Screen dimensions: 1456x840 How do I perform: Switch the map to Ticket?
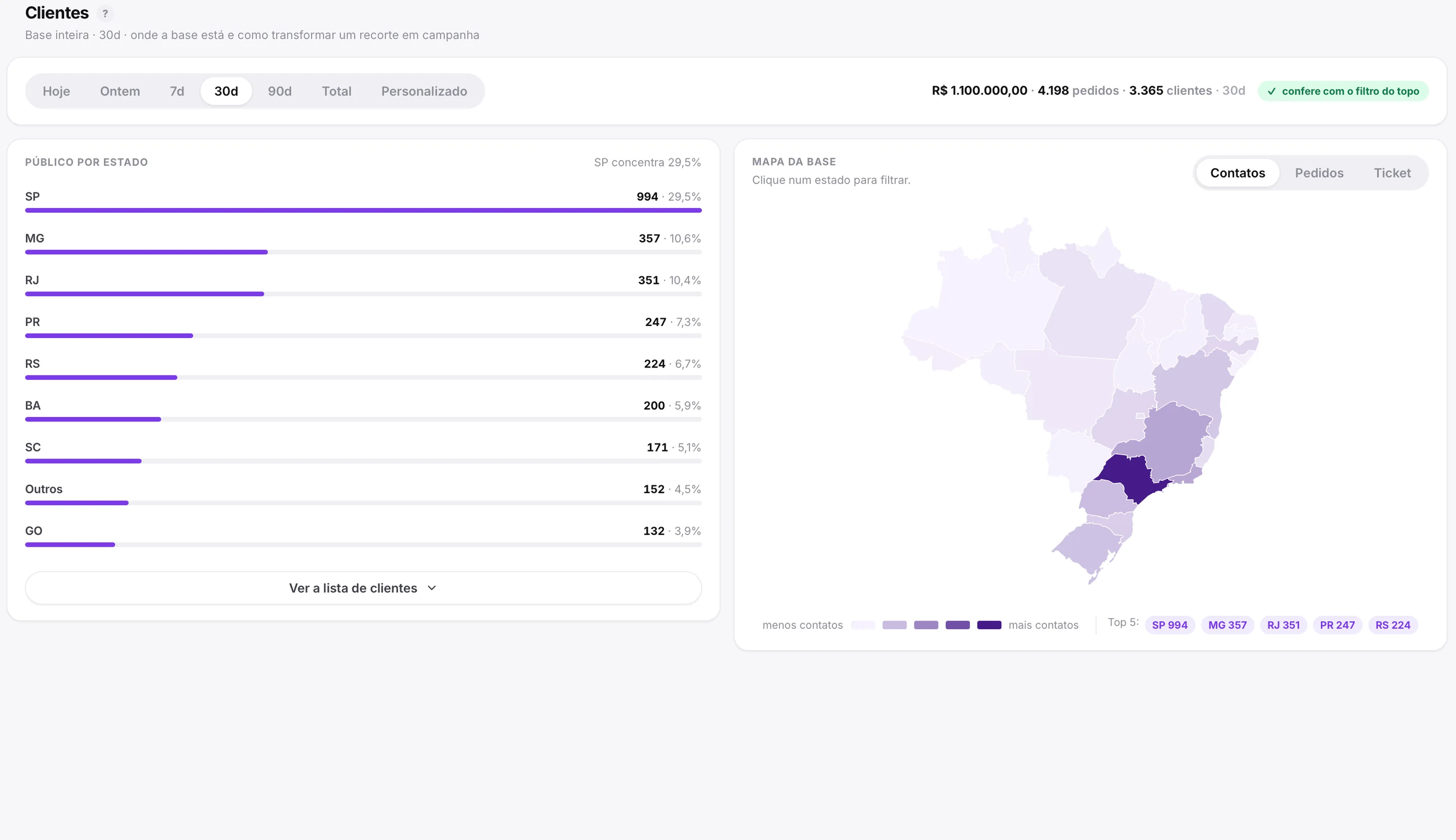[1392, 173]
